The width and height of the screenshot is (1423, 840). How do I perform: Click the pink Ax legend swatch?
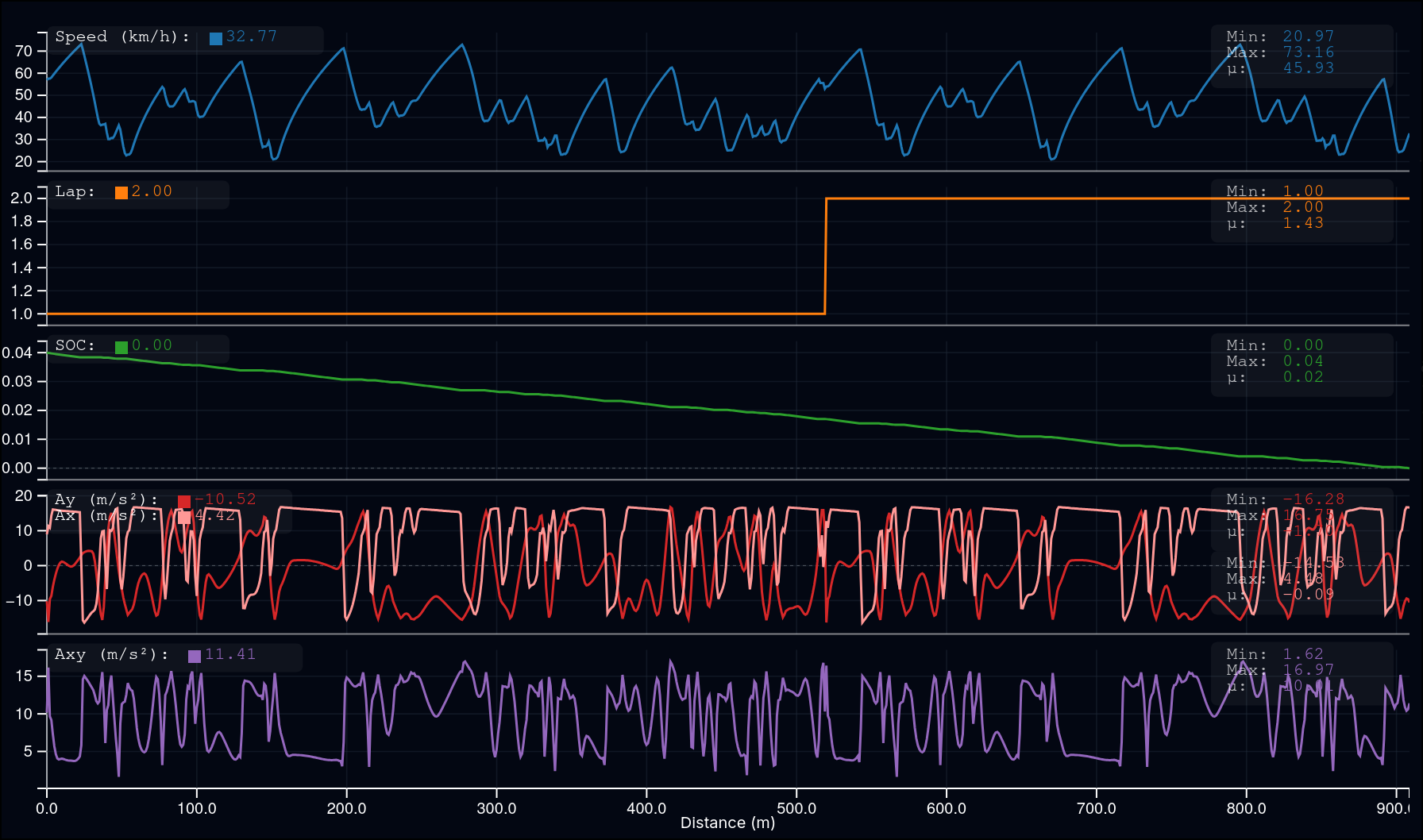pyautogui.click(x=184, y=517)
